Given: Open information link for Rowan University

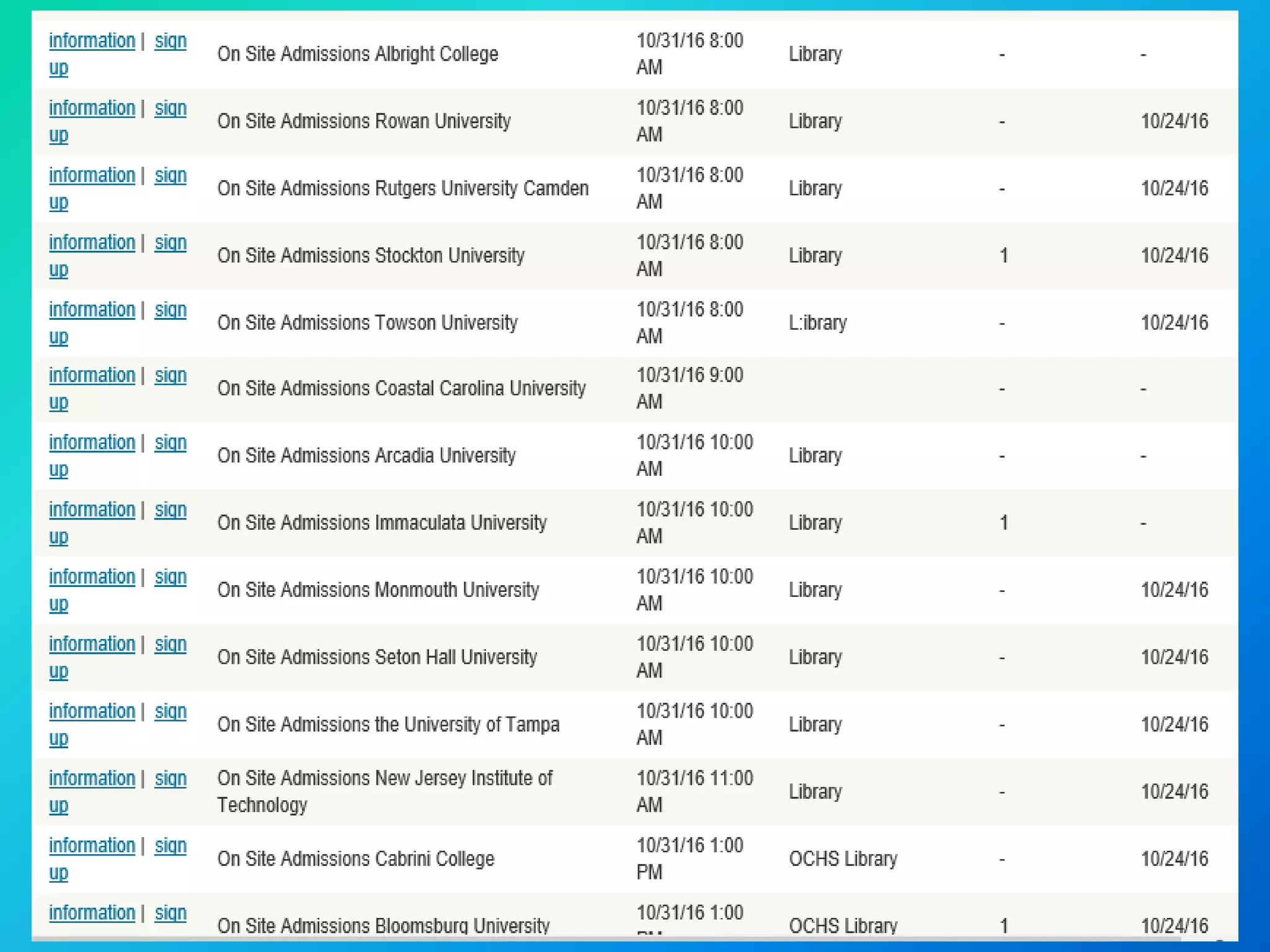Looking at the screenshot, I should (92, 108).
